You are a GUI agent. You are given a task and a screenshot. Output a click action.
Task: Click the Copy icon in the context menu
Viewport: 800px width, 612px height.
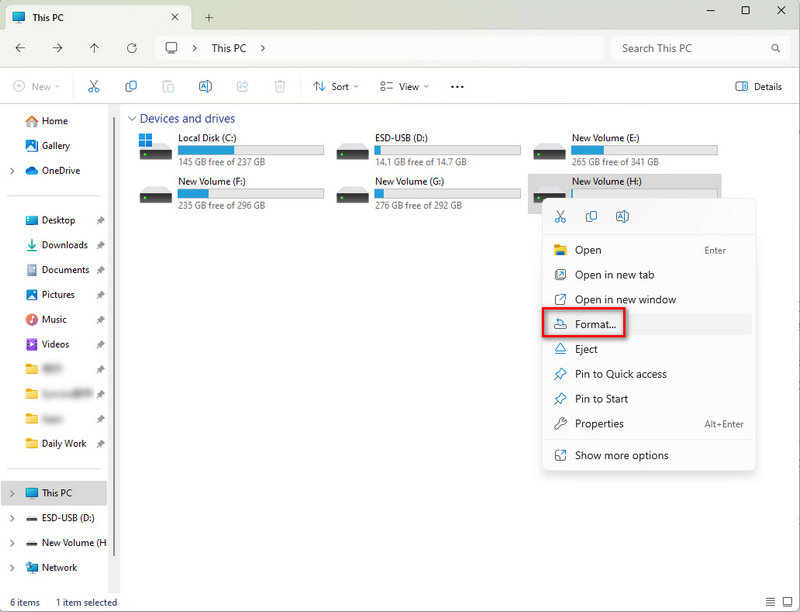click(591, 217)
